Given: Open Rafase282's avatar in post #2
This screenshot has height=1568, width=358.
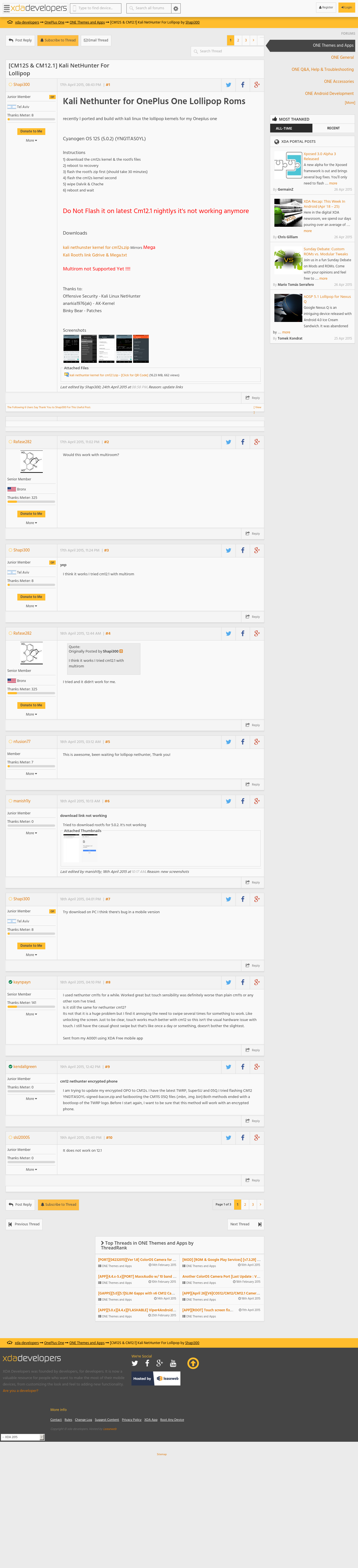Looking at the screenshot, I should 32,462.
